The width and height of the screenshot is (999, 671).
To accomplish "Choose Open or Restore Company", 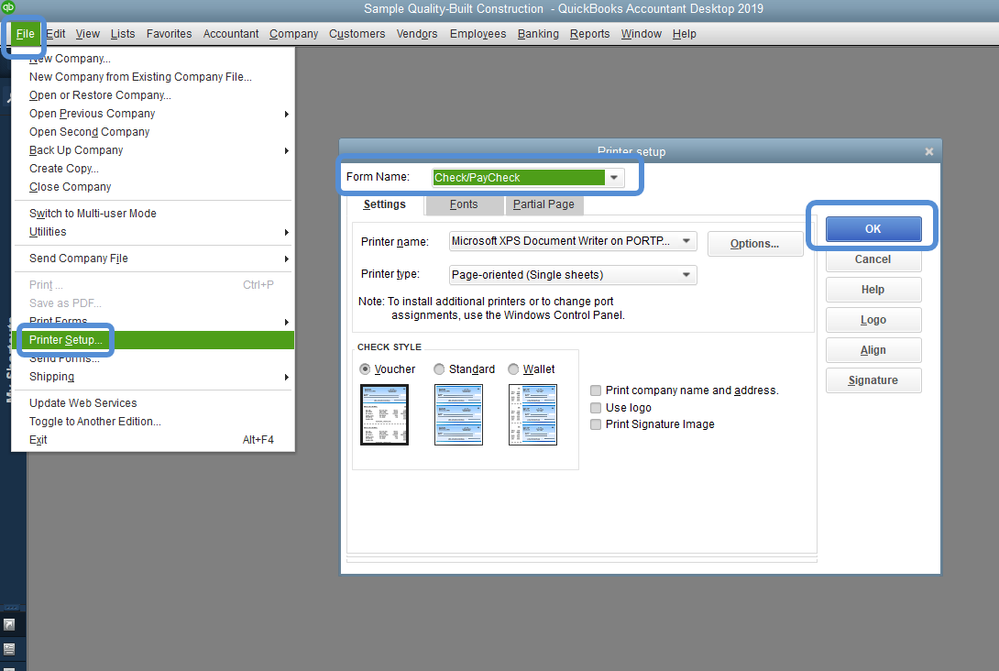I will coord(153,95).
